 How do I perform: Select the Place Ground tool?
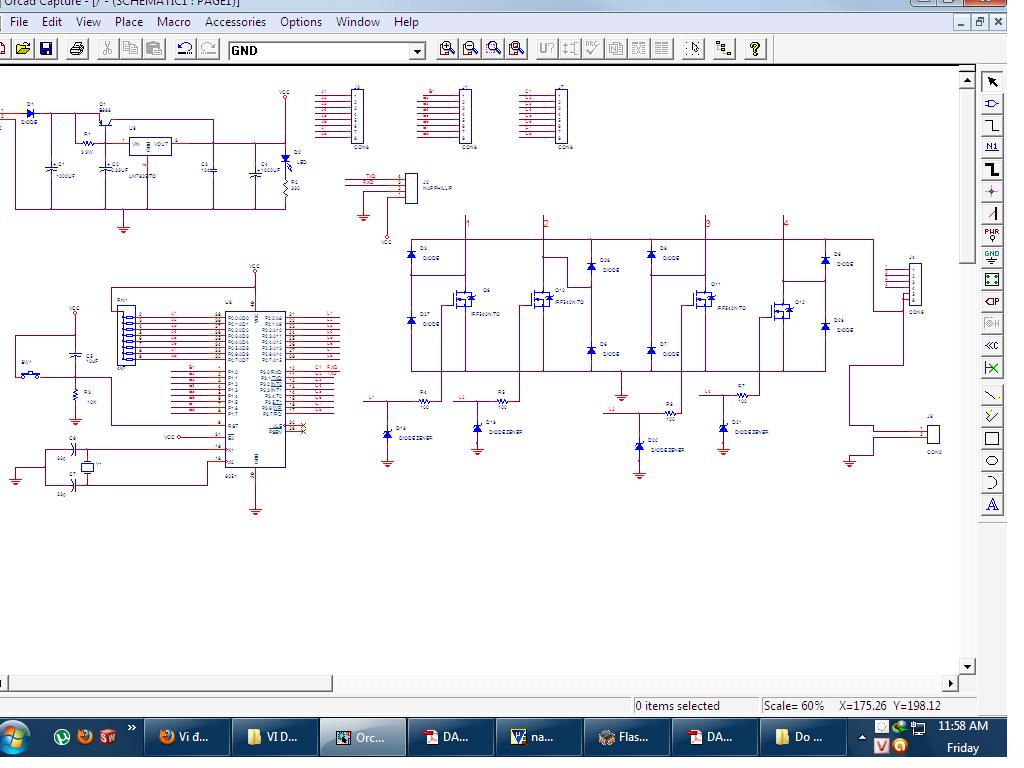pos(991,257)
